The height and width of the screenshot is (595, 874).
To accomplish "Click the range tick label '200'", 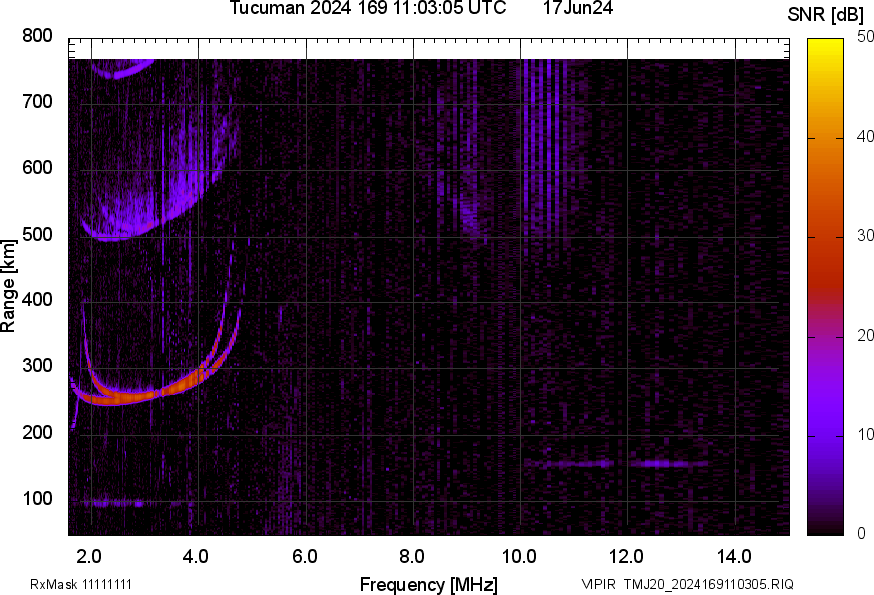I will (x=37, y=432).
